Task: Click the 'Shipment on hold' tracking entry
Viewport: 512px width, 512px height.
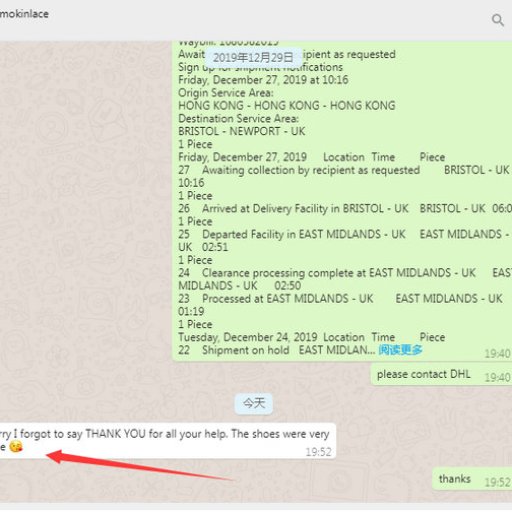Action: coord(245,350)
